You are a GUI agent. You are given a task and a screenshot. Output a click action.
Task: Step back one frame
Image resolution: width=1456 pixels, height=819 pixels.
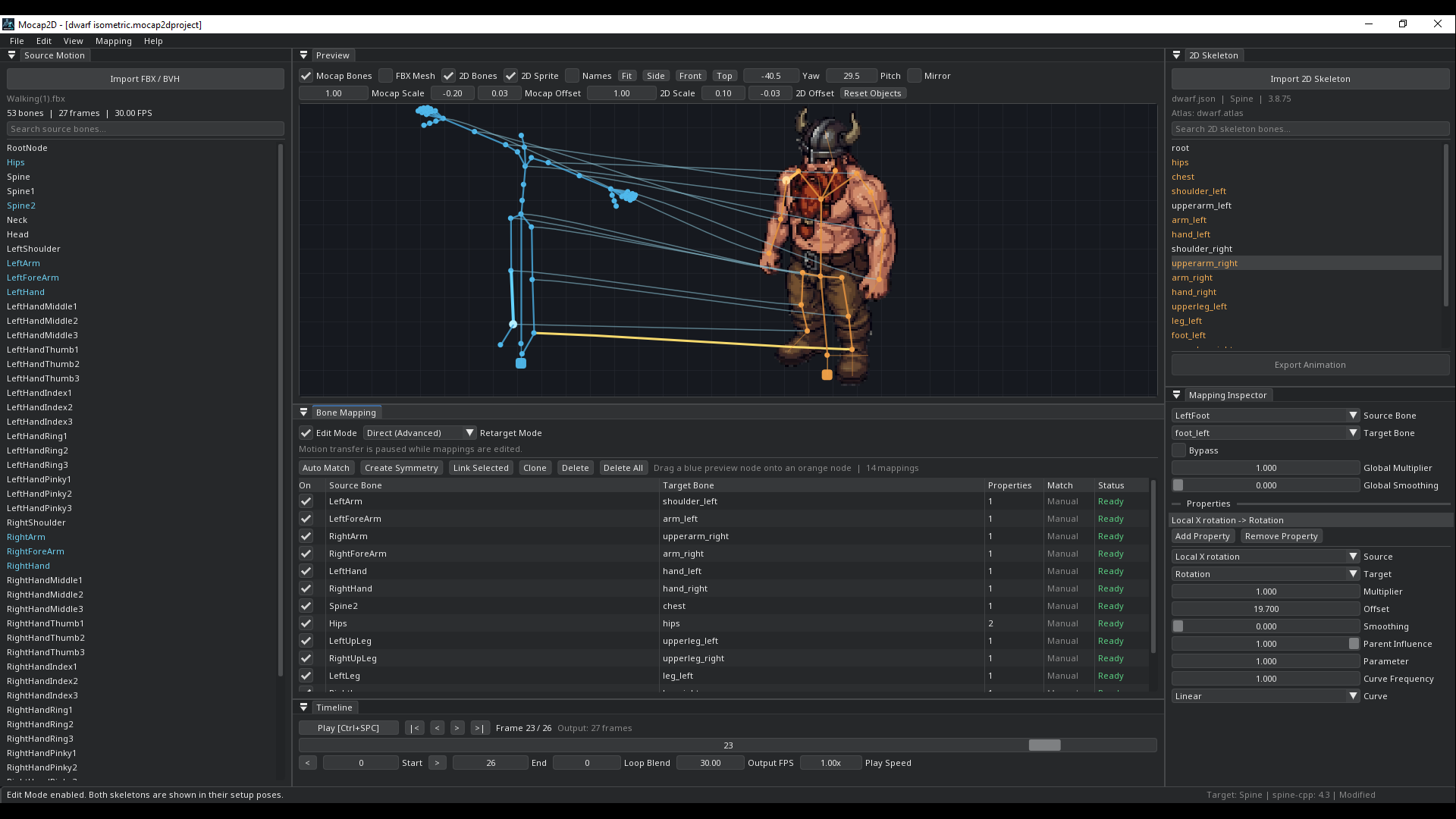[x=438, y=728]
